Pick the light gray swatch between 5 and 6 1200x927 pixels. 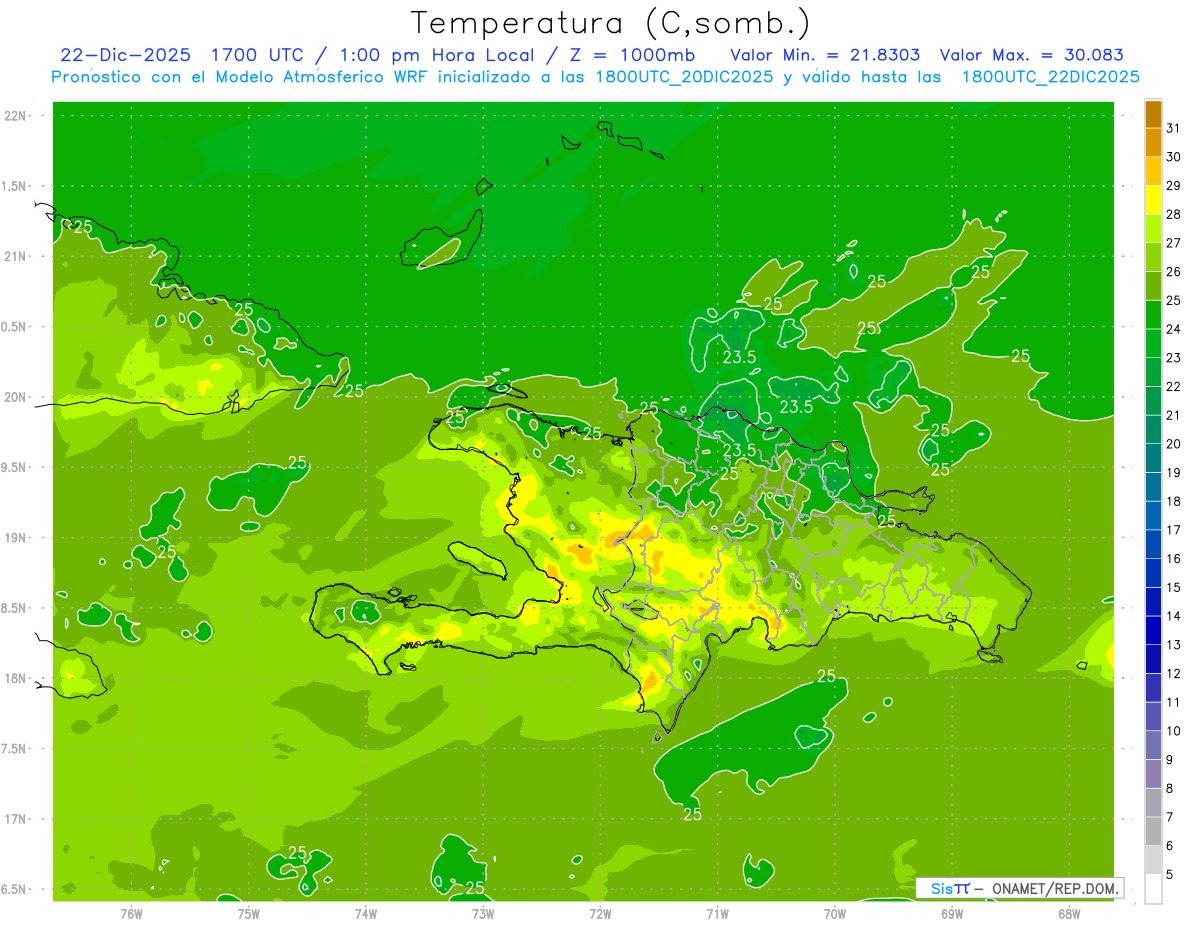[x=1153, y=860]
